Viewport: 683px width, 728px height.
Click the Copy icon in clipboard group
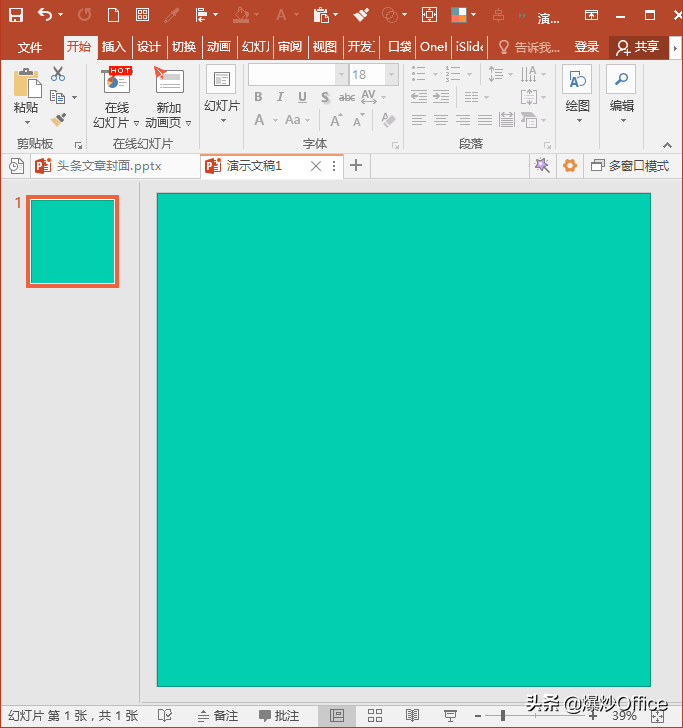[x=58, y=97]
